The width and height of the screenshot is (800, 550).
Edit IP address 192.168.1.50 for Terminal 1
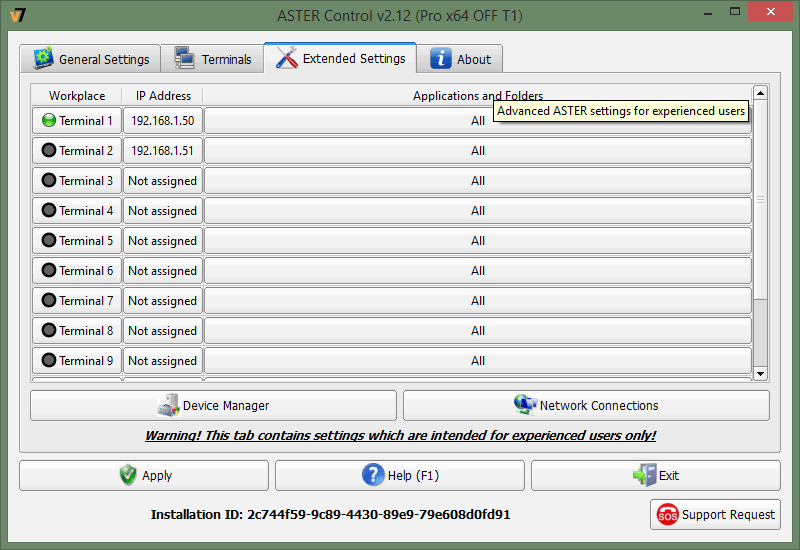click(163, 120)
